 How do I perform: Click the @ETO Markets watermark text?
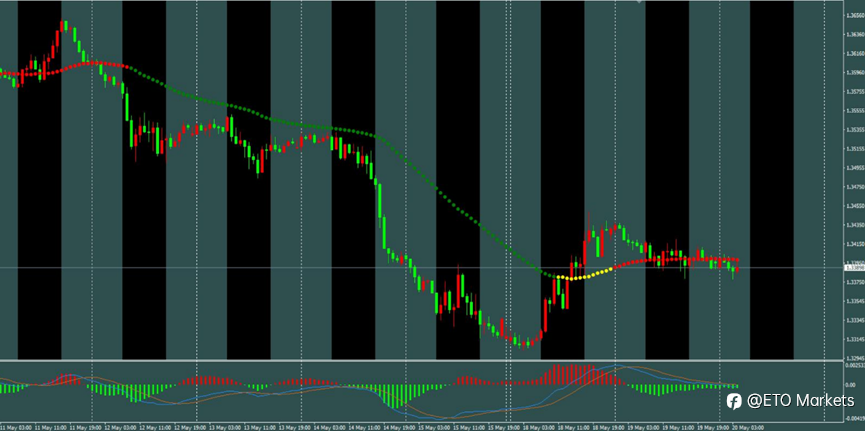800,401
